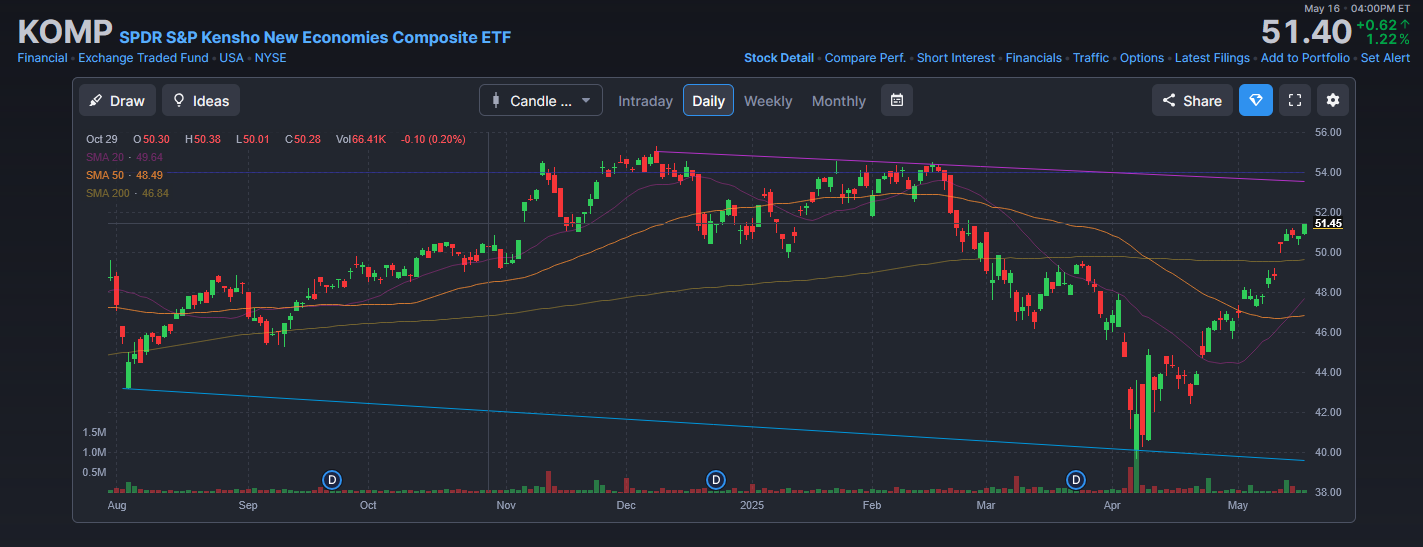The height and width of the screenshot is (547, 1423).
Task: Expand the Candle chart type dropdown
Action: coord(541,100)
